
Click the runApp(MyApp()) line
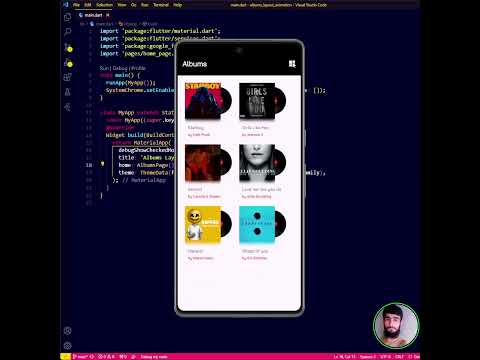click(x=130, y=83)
